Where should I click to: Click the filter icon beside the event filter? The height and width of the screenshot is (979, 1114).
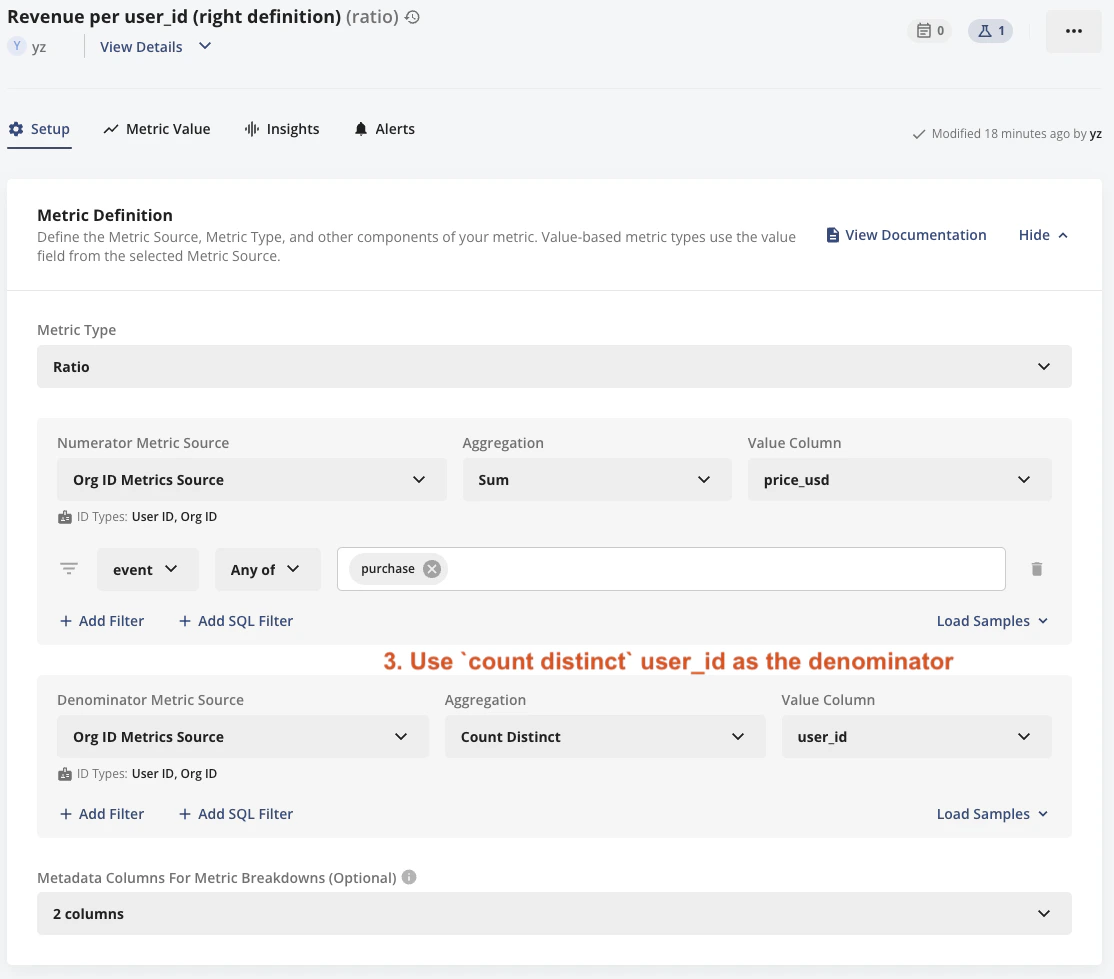click(69, 568)
